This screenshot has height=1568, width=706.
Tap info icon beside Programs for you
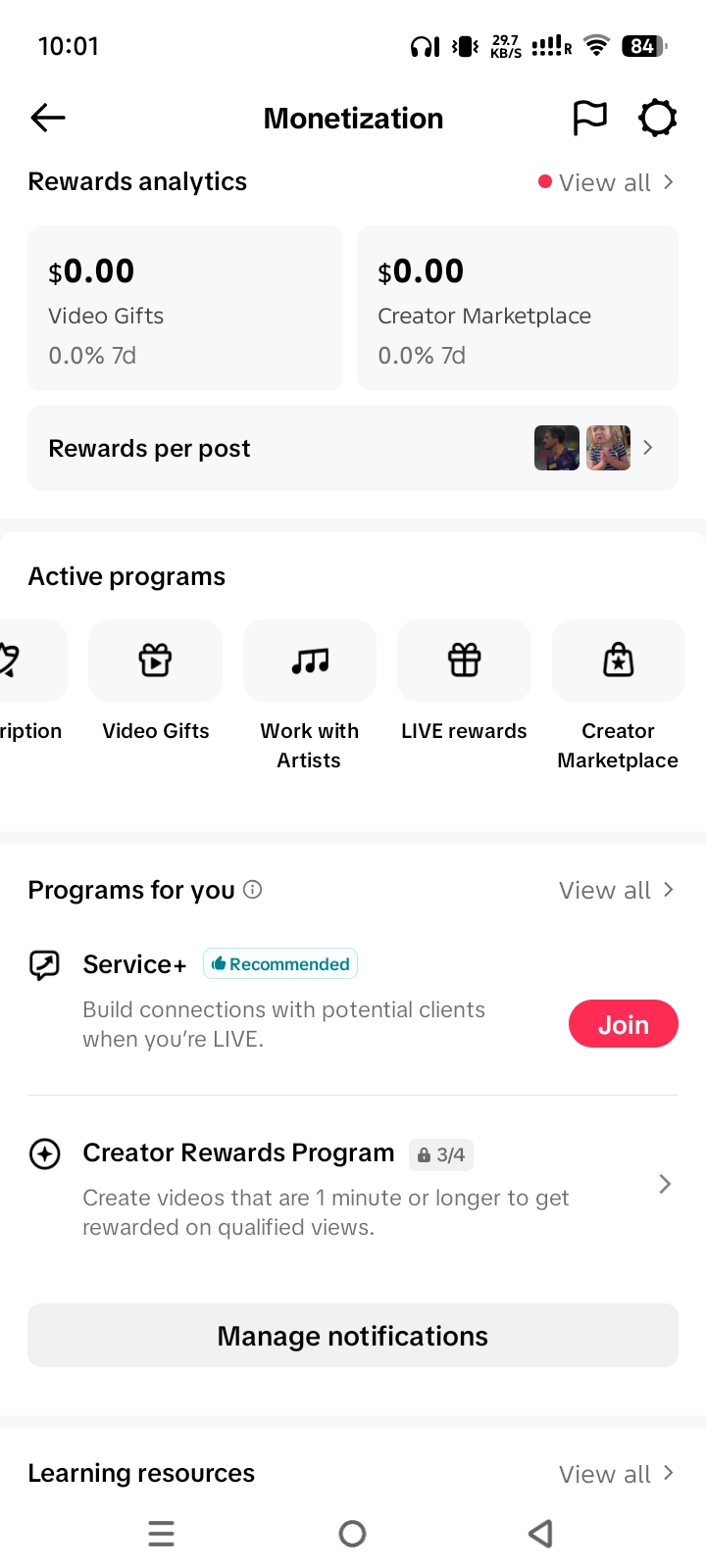click(253, 890)
